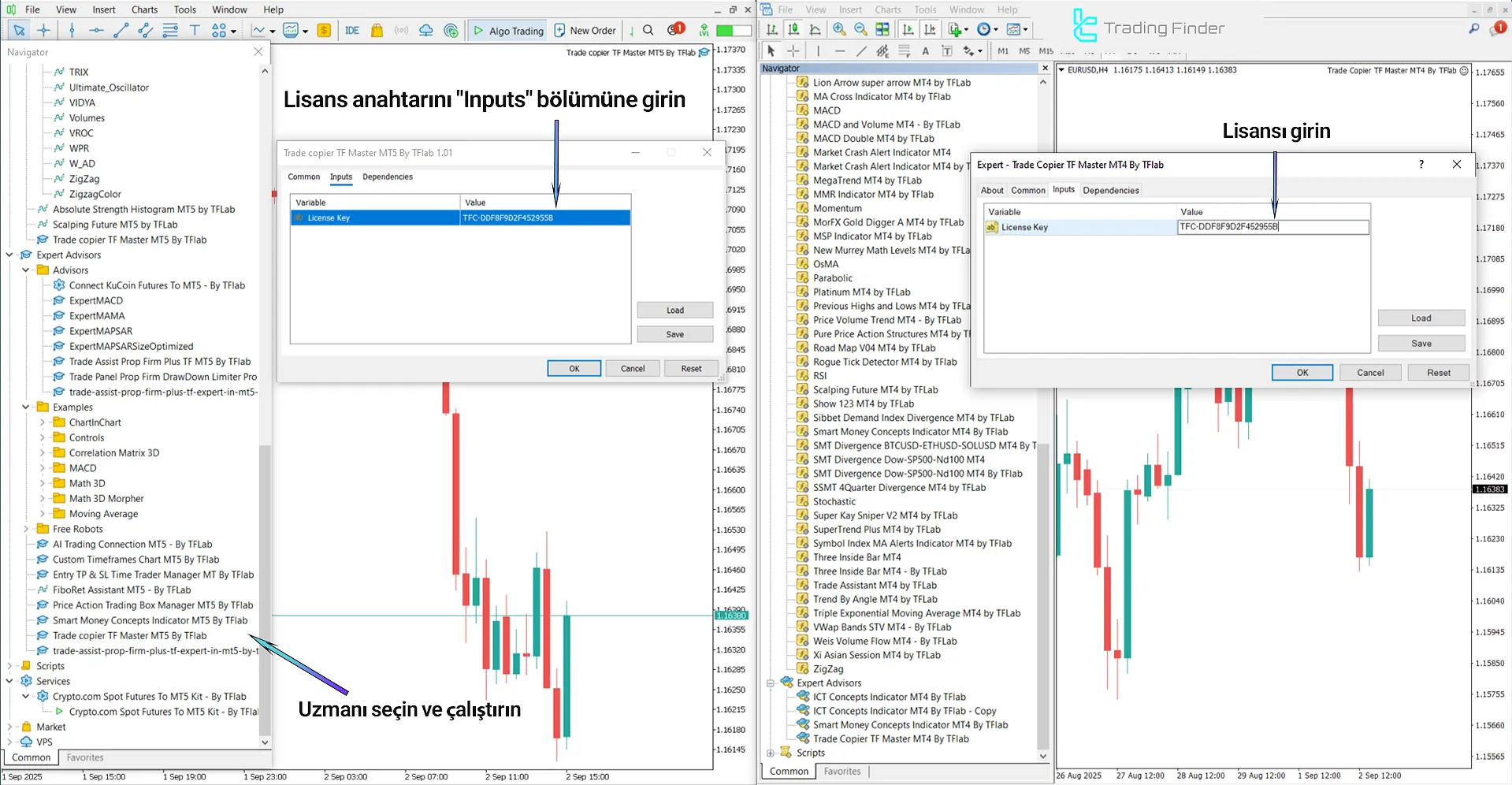The height and width of the screenshot is (785, 1512).
Task: Open the Market via the shopping bag icon
Action: (377, 30)
